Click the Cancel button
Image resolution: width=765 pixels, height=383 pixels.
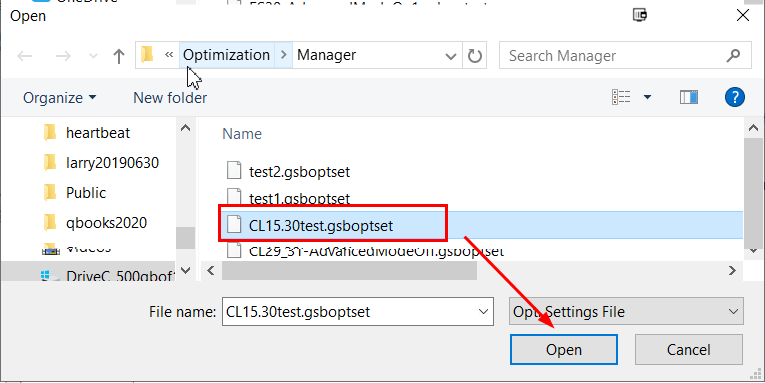(x=689, y=349)
